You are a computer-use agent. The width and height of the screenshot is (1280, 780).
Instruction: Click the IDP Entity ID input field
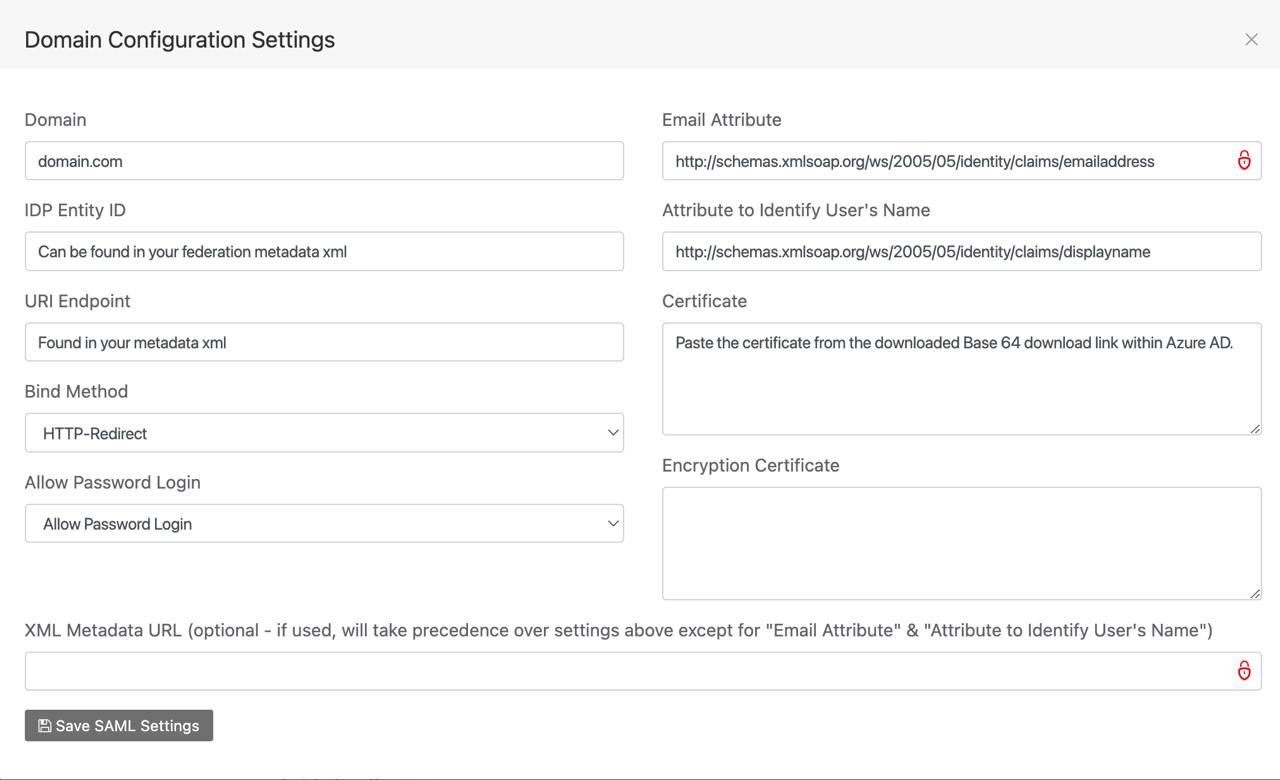click(324, 251)
